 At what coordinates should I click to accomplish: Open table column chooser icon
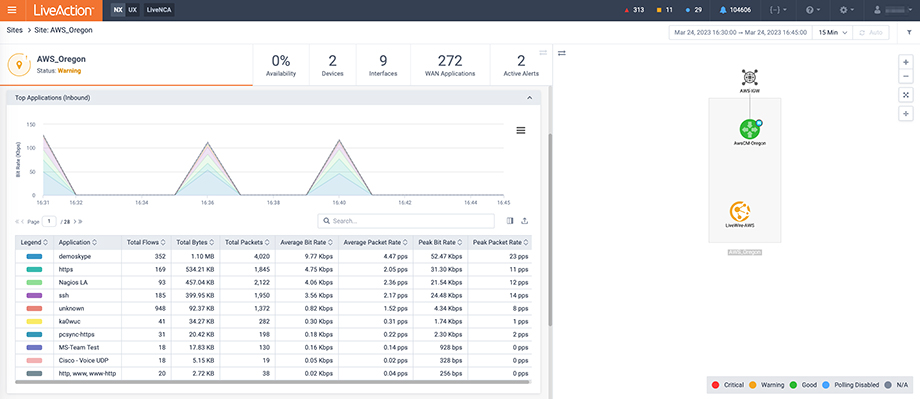[509, 221]
